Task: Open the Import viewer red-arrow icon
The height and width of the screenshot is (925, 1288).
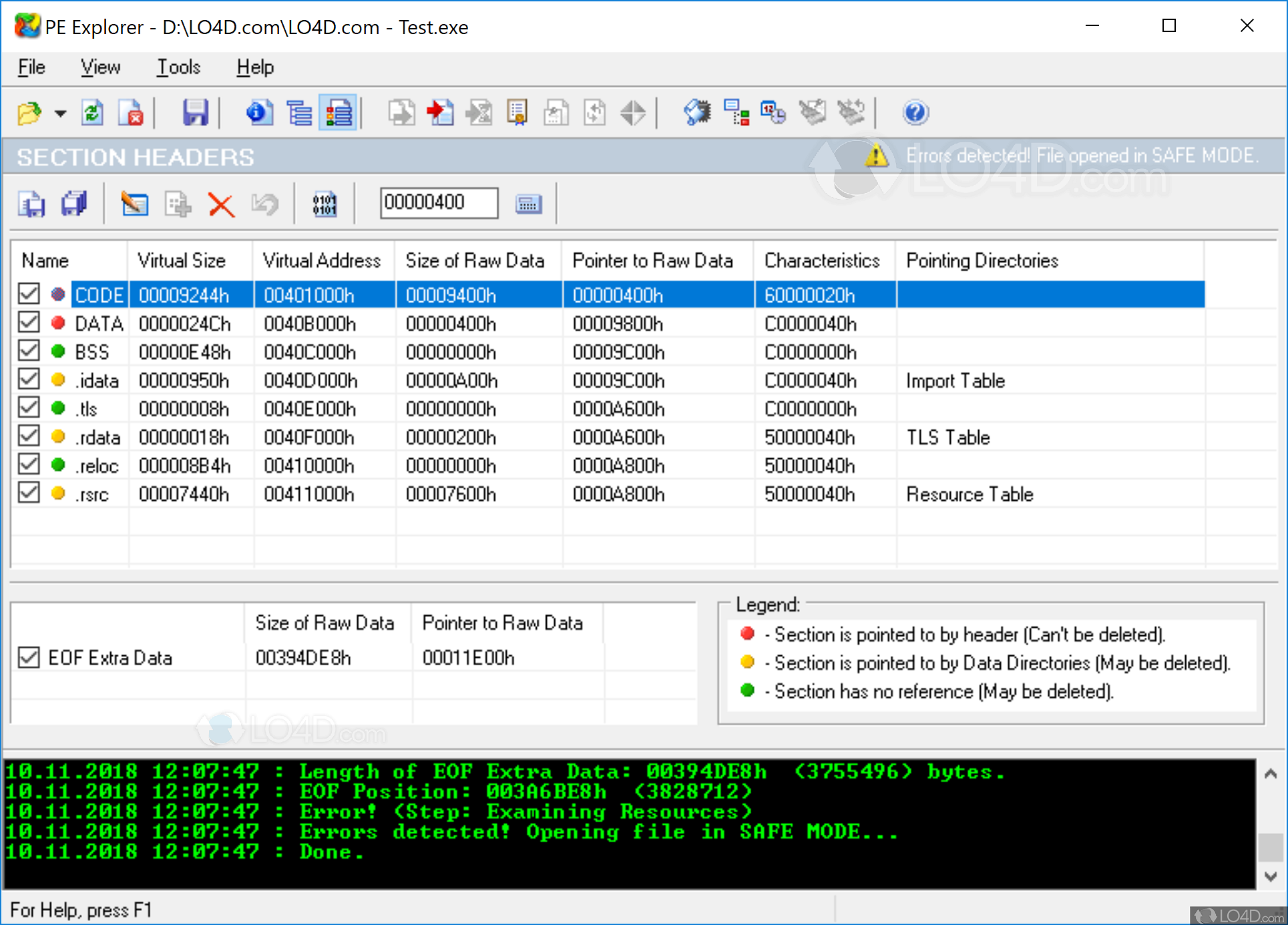Action: click(x=440, y=113)
